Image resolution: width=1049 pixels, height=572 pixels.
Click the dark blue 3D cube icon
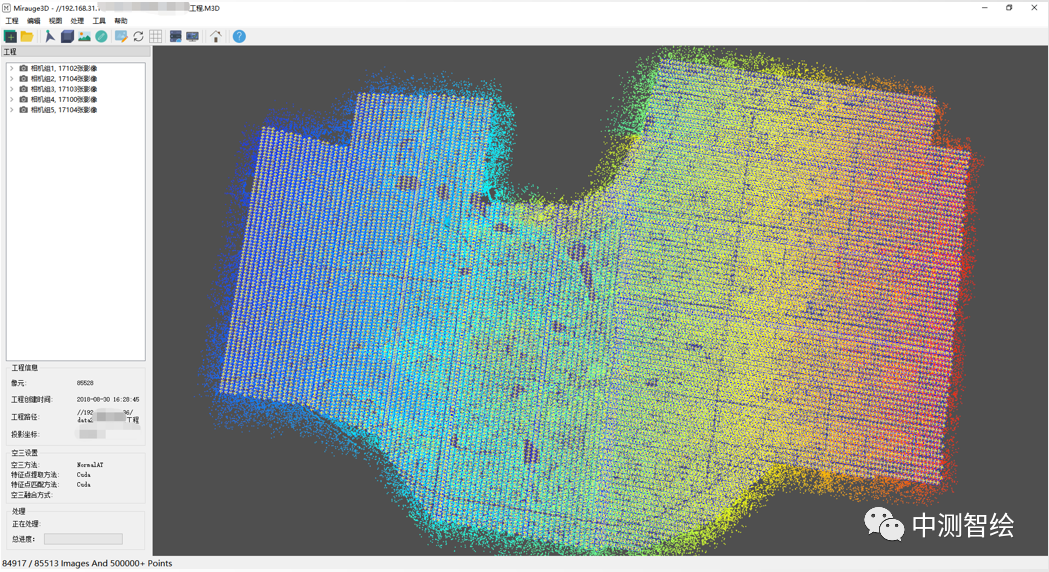click(x=67, y=36)
